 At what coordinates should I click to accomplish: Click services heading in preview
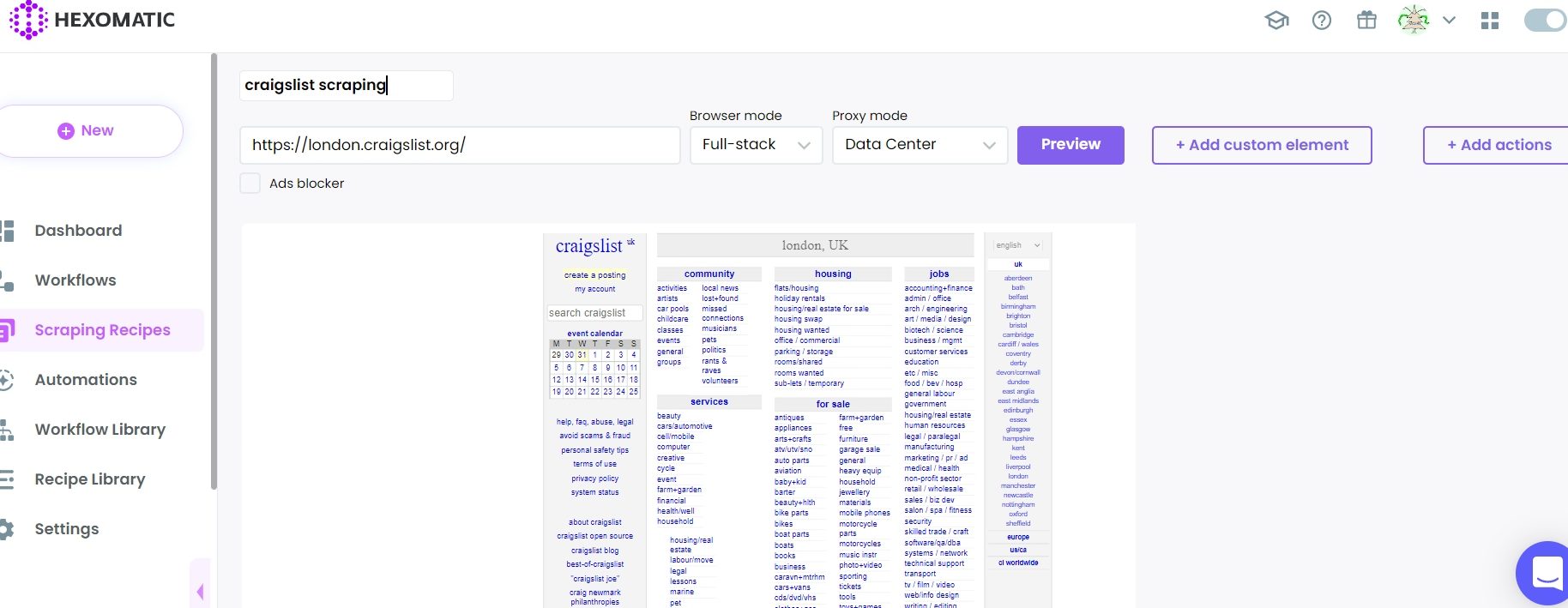tap(709, 401)
